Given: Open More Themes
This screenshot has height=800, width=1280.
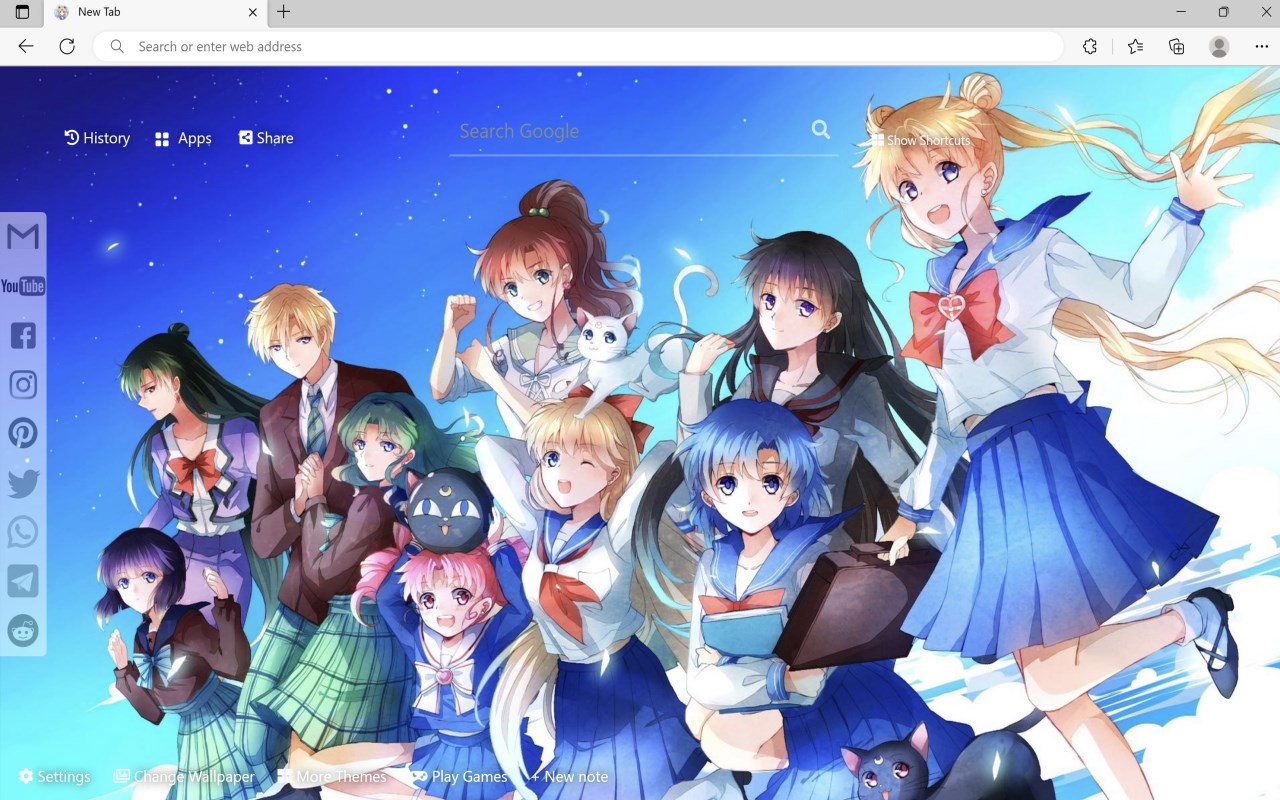Looking at the screenshot, I should (332, 776).
